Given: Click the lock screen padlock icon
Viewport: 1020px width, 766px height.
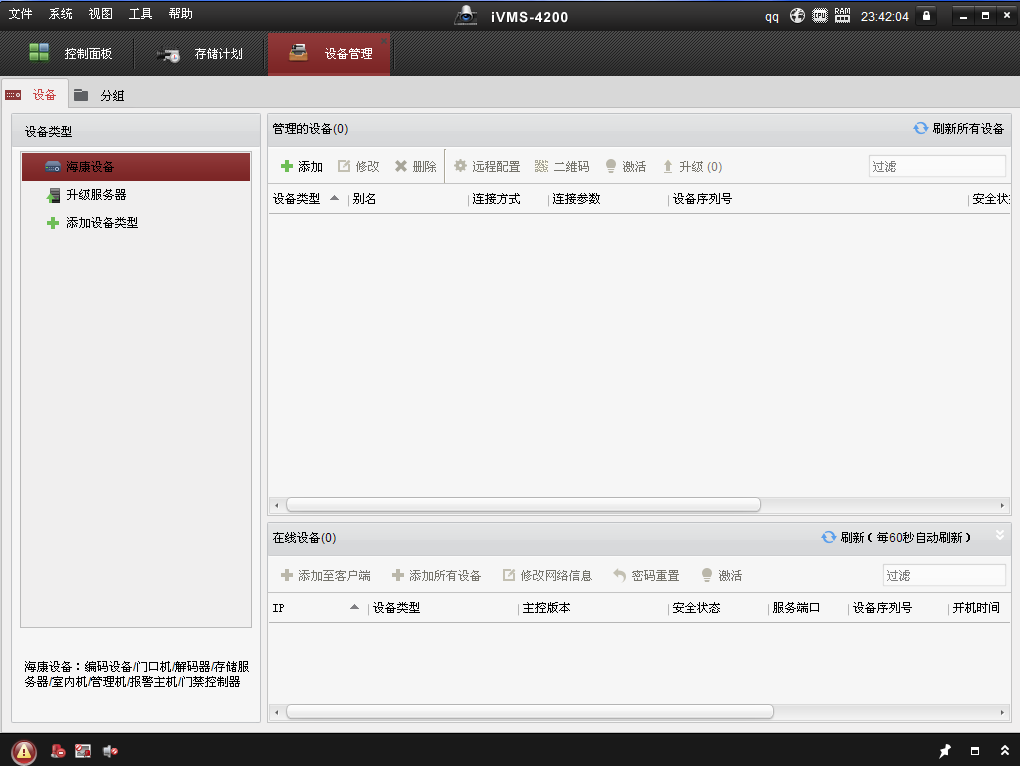Looking at the screenshot, I should coord(927,16).
